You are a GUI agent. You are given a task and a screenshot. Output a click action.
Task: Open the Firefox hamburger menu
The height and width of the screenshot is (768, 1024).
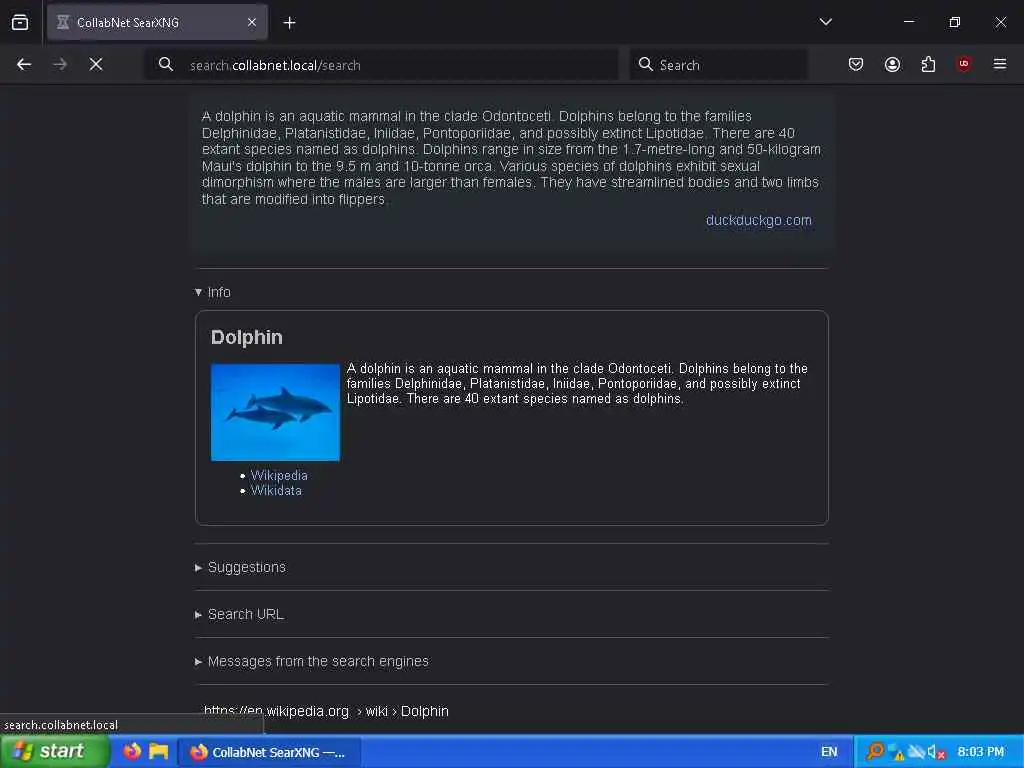(1000, 64)
